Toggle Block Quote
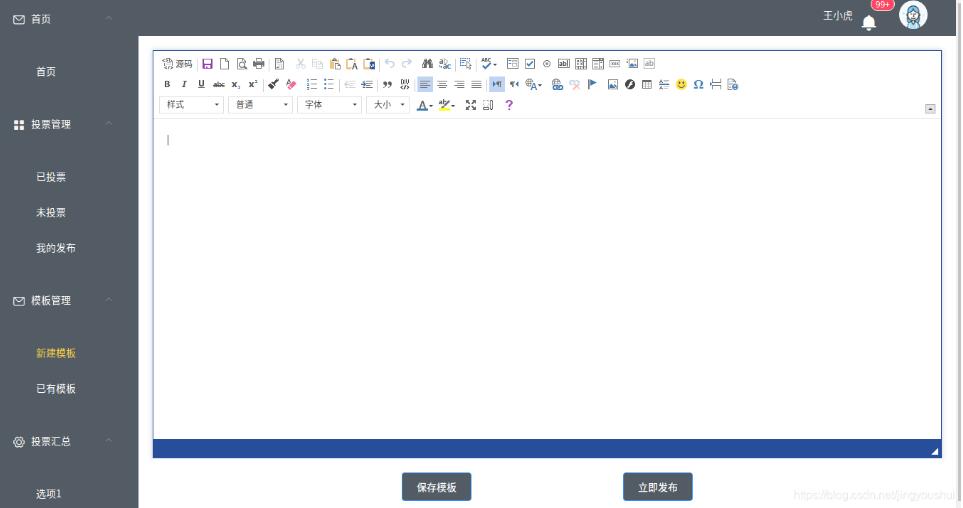963x508 pixels. point(388,85)
